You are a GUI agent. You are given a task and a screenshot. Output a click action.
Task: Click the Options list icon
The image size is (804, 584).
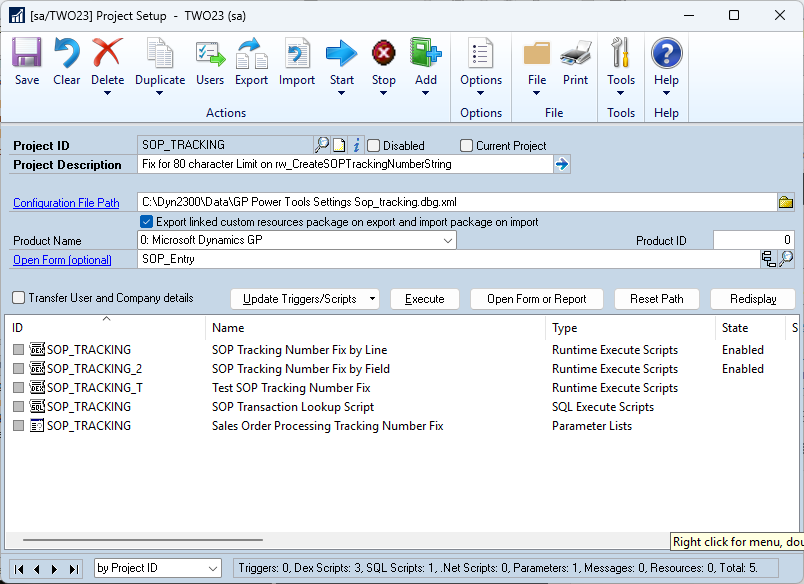[x=480, y=53]
